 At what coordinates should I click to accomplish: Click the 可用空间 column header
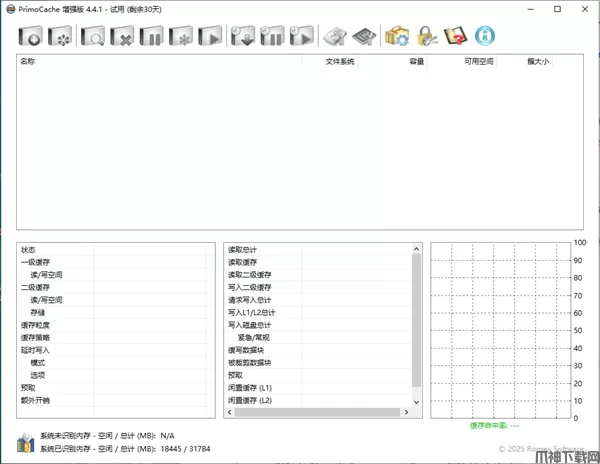478,61
